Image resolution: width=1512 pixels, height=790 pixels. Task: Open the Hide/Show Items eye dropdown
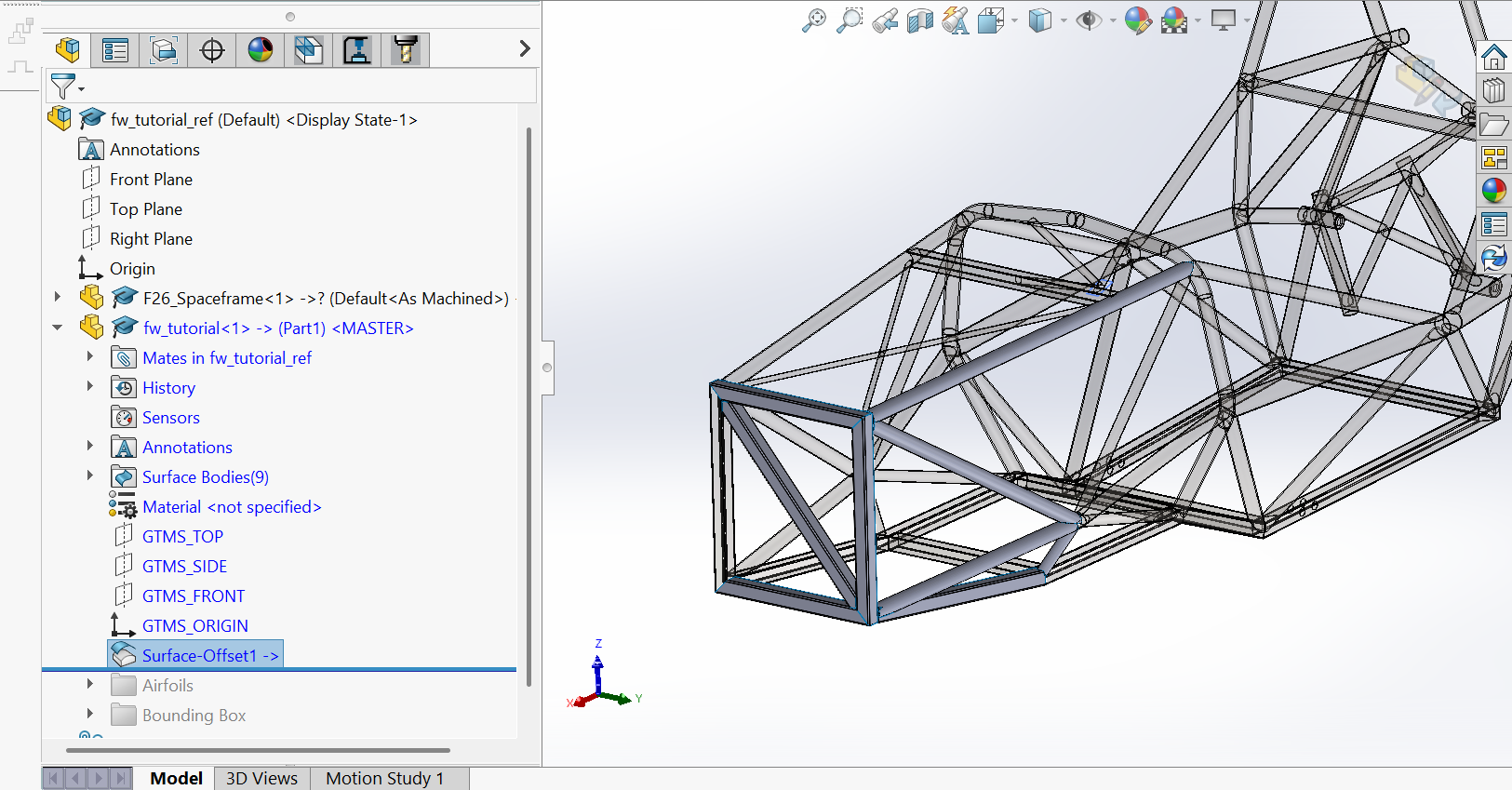coord(1113,20)
